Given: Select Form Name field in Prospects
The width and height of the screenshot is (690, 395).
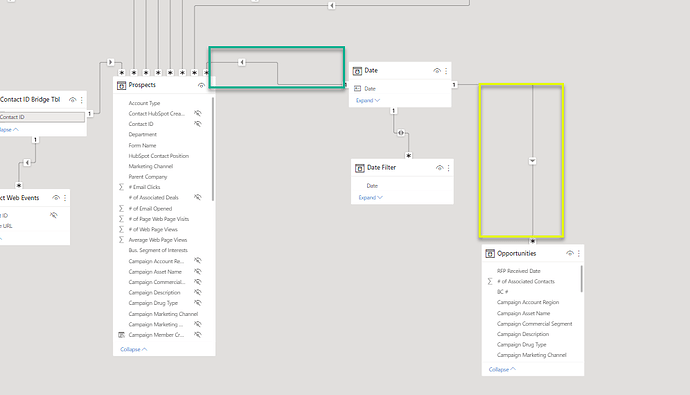Looking at the screenshot, I should click(142, 145).
